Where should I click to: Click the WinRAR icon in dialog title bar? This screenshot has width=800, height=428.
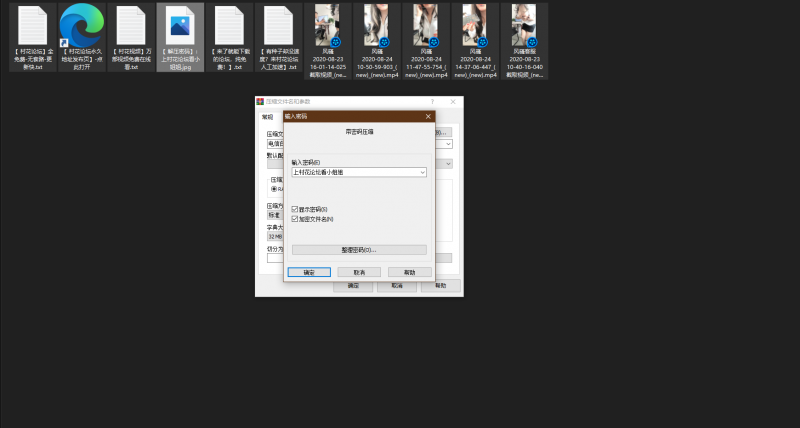coord(261,102)
